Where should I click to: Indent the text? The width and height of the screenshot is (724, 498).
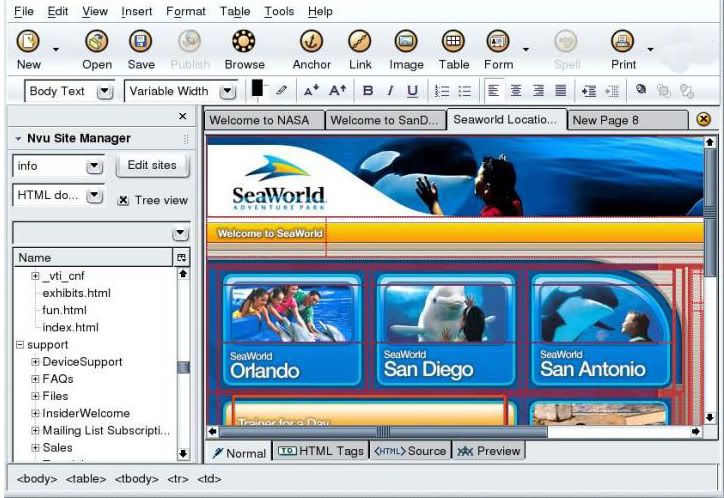pyautogui.click(x=589, y=91)
